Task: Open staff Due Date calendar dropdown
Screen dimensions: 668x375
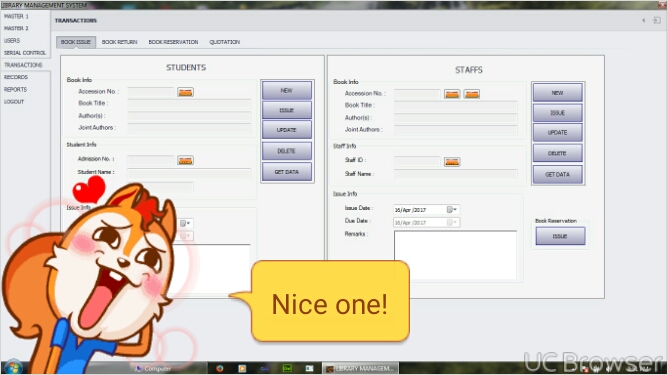Action: [452, 222]
